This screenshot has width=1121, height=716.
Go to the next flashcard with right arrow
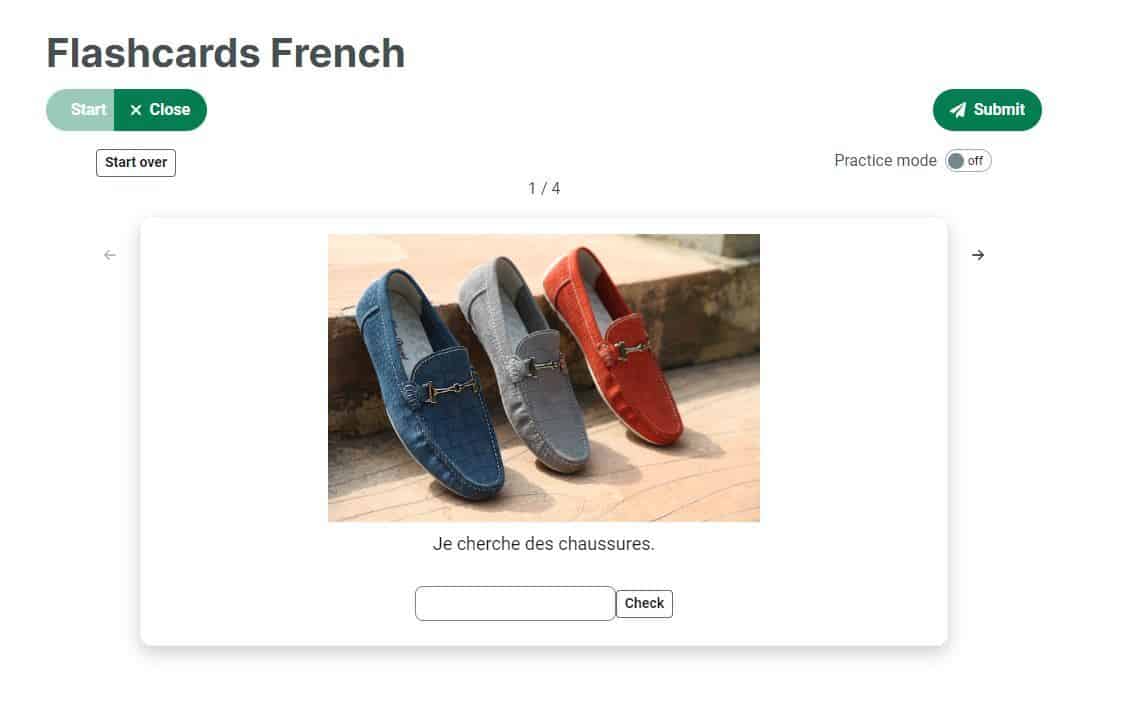pyautogui.click(x=977, y=255)
